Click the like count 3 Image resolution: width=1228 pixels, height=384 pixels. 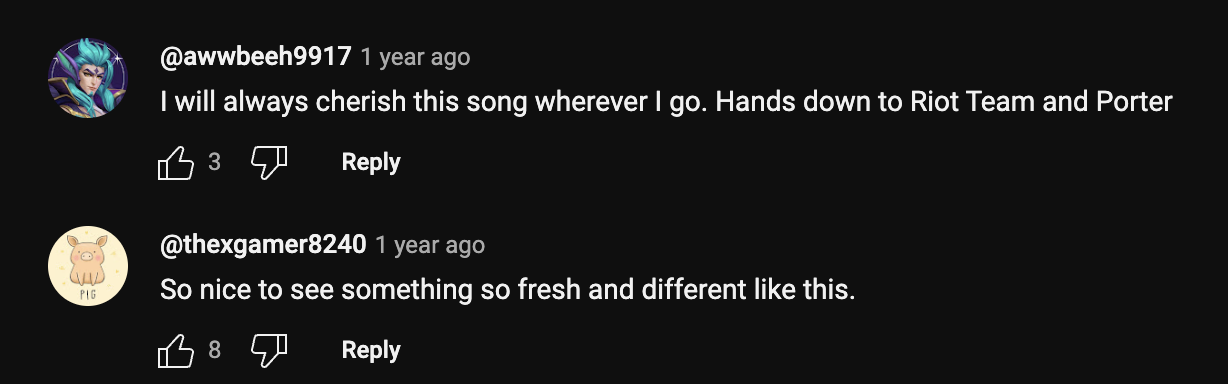coord(214,162)
